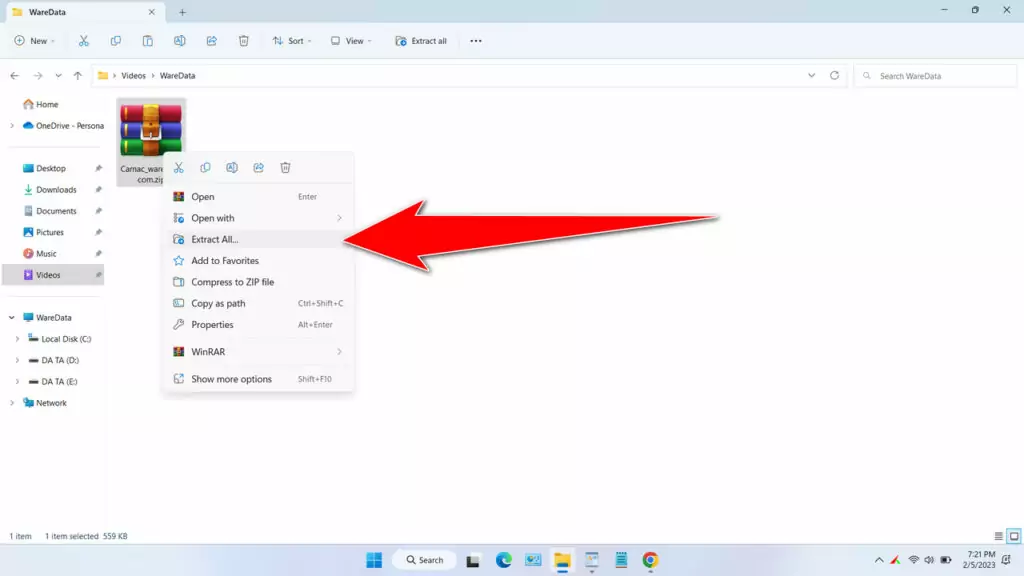Go up one folder level
Viewport: 1024px width, 576px height.
(78, 76)
